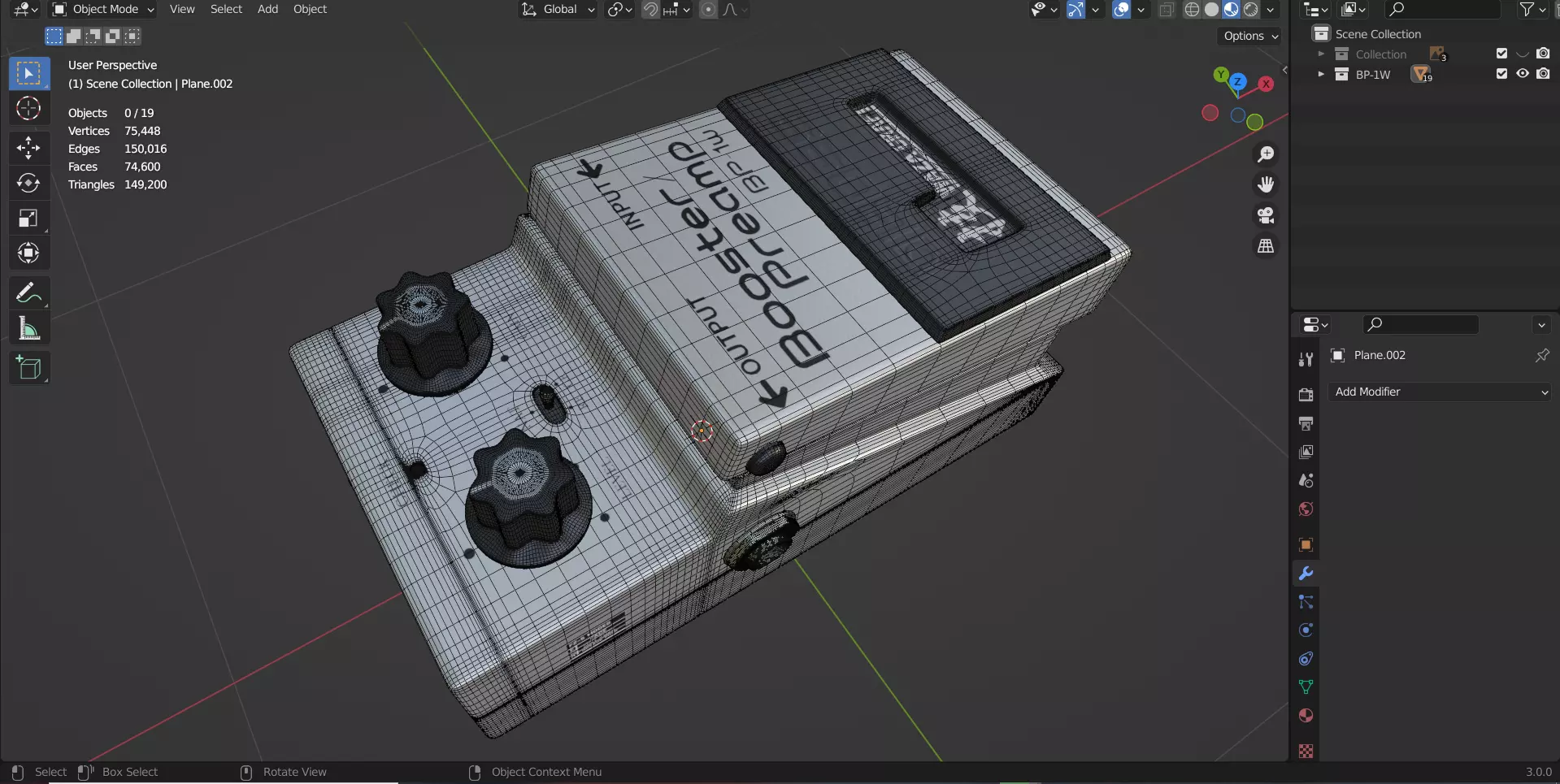Open the Object menu
Screen dimensions: 1560x784
tap(310, 10)
